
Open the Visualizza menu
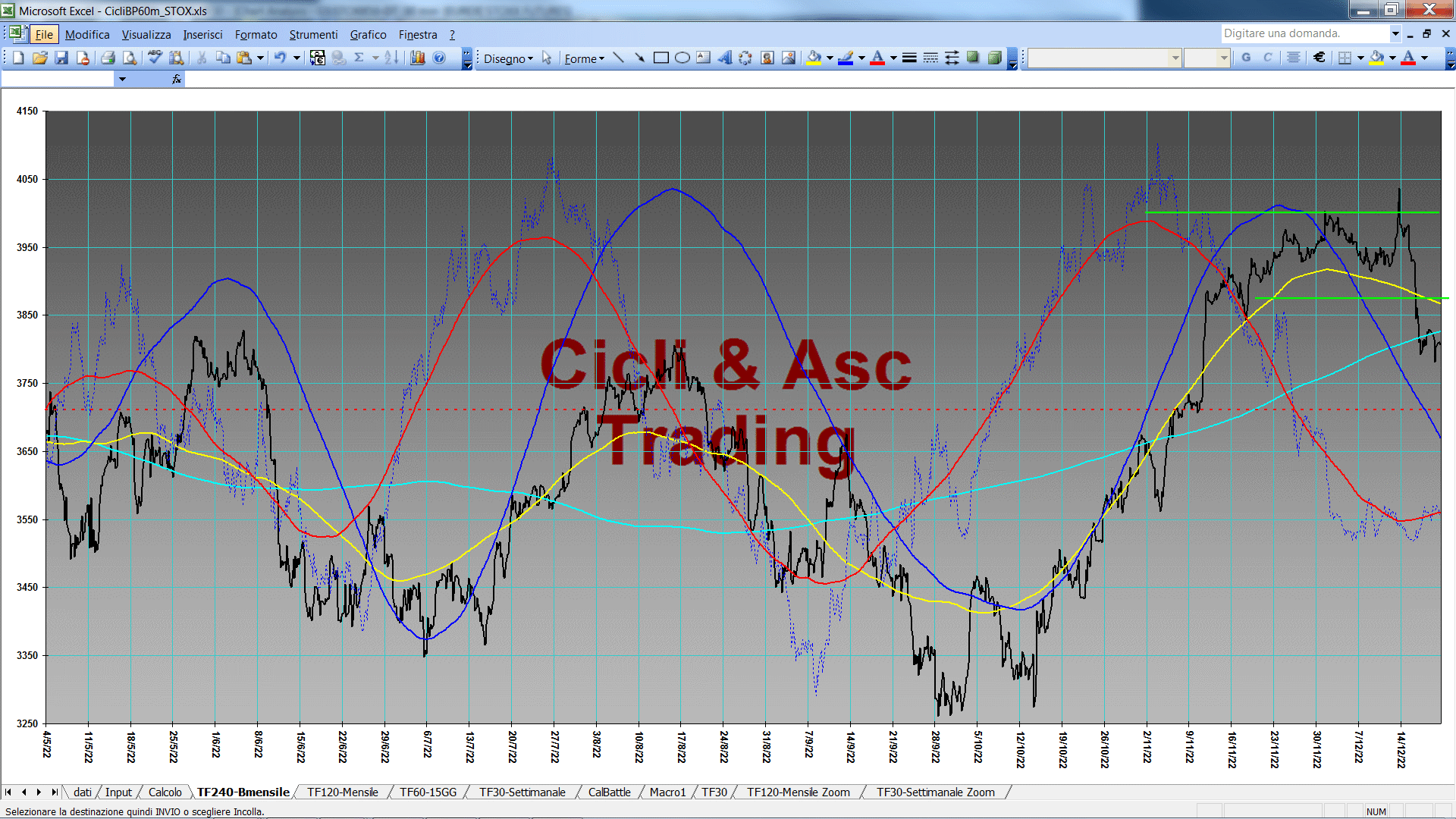coord(146,35)
